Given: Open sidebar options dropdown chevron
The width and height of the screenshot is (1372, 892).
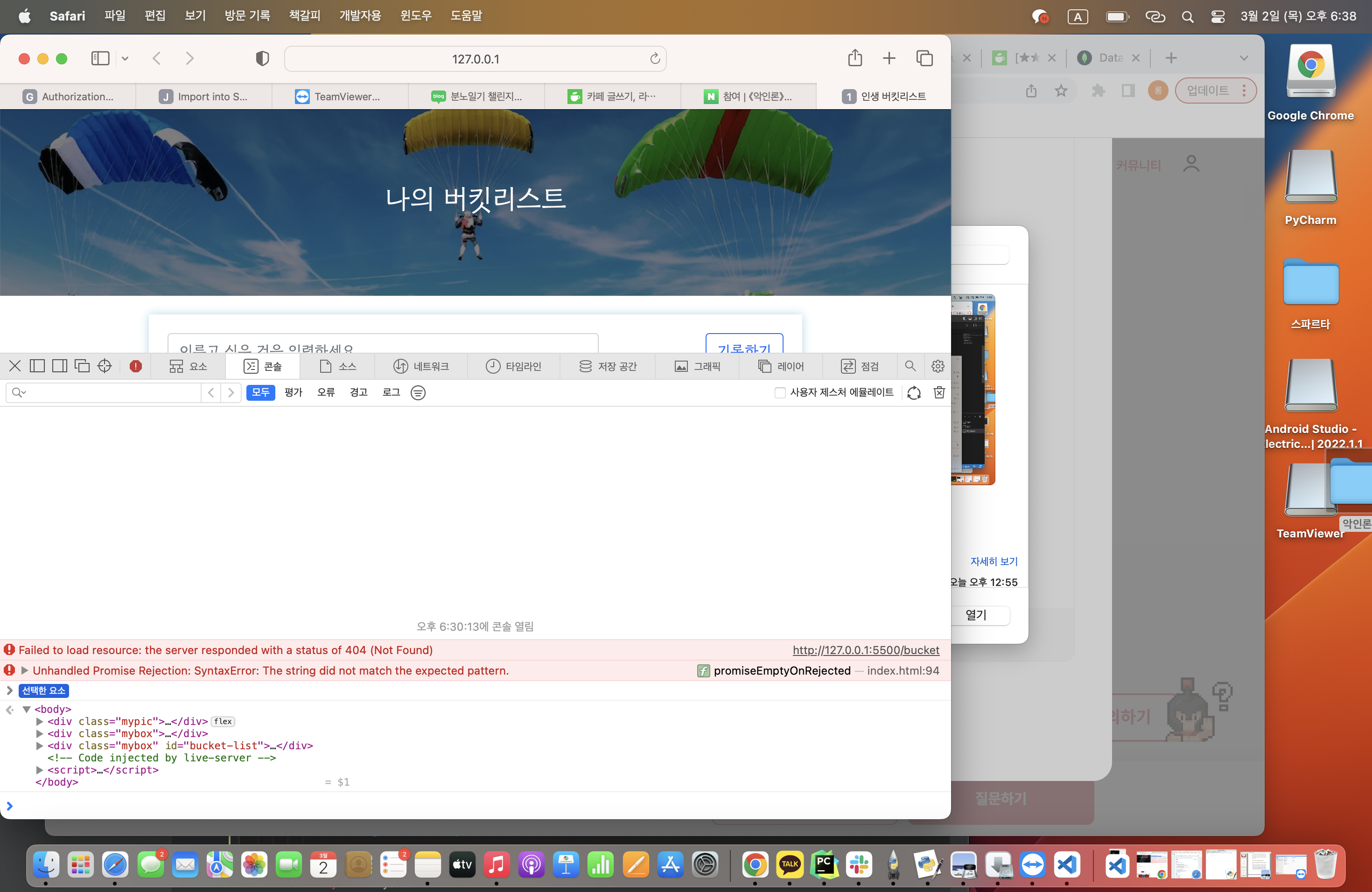Looking at the screenshot, I should point(125,58).
